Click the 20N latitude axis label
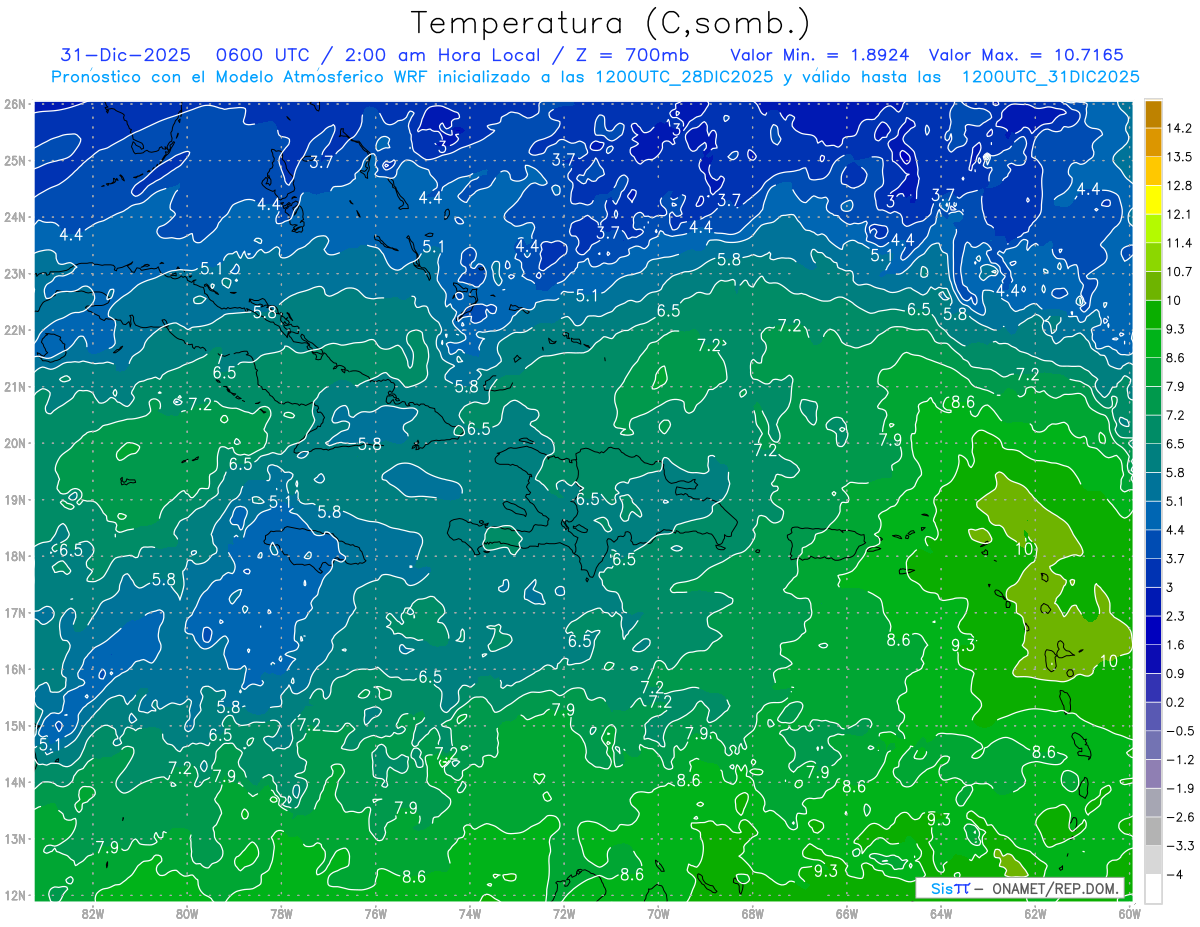The image size is (1200, 927). (x=15, y=443)
